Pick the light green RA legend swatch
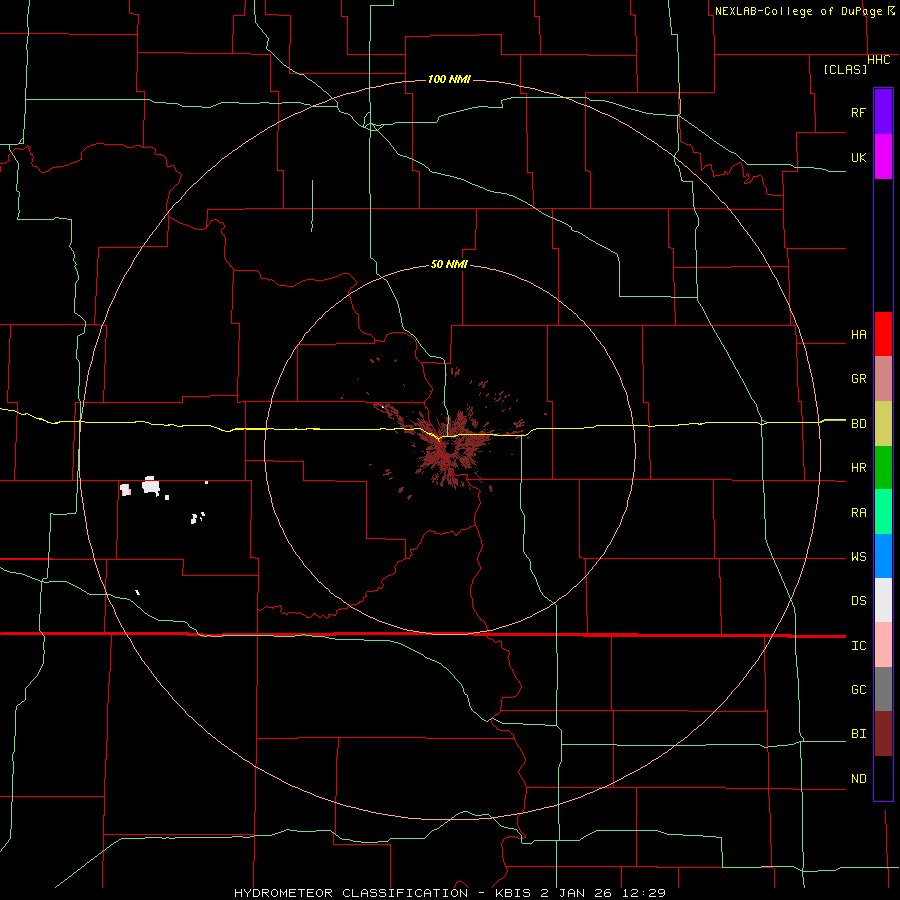Screen dimensions: 900x900 (883, 512)
